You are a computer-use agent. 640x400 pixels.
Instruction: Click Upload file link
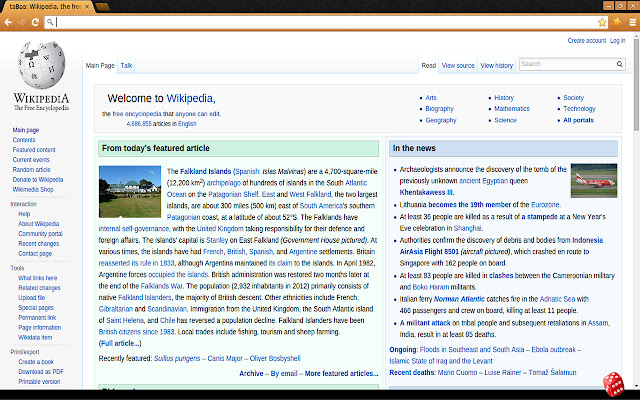coord(31,298)
